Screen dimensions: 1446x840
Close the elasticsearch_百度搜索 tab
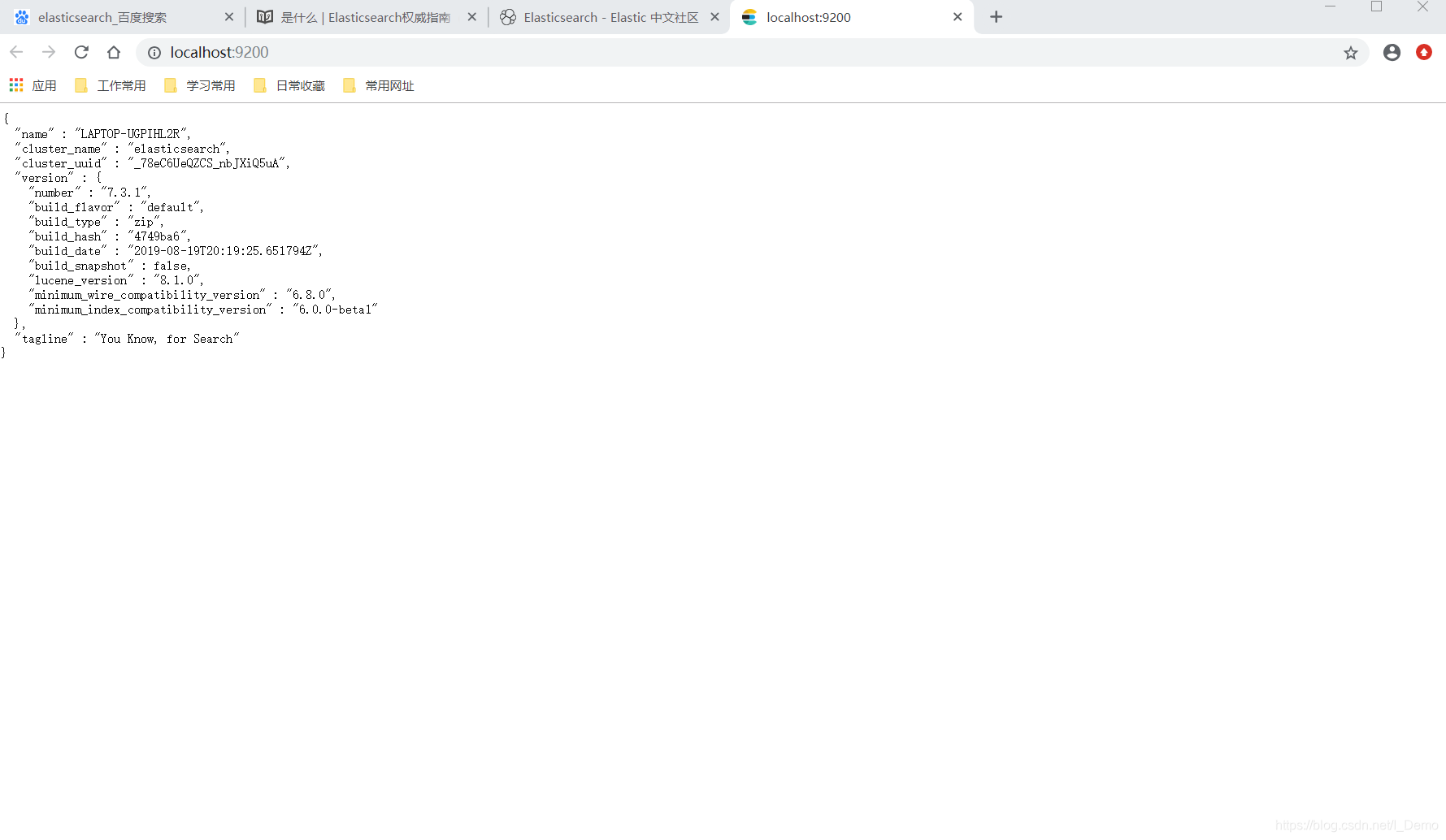tap(228, 17)
